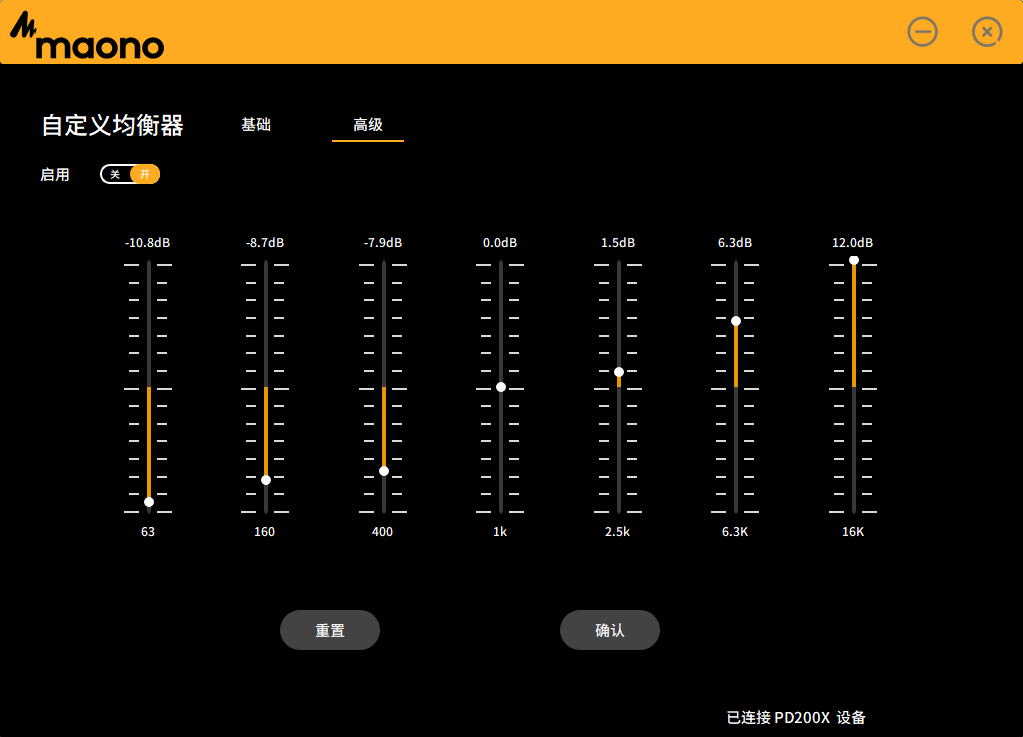The height and width of the screenshot is (737, 1023).
Task: Click the orange 开 side of 启用 toggle
Action: tap(145, 174)
